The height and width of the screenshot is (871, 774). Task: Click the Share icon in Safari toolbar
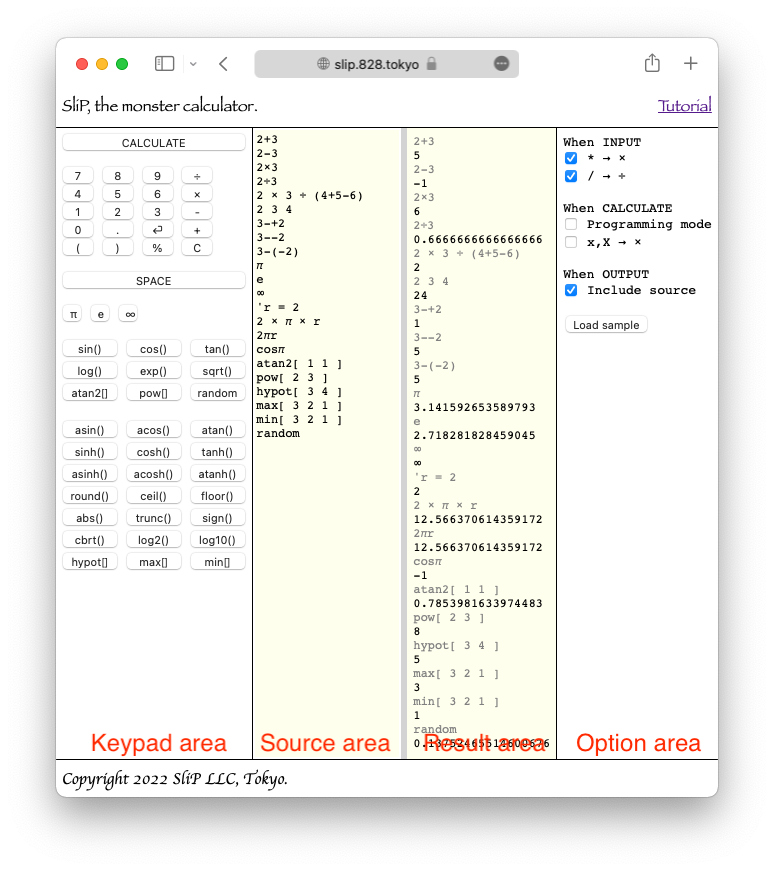[x=652, y=63]
